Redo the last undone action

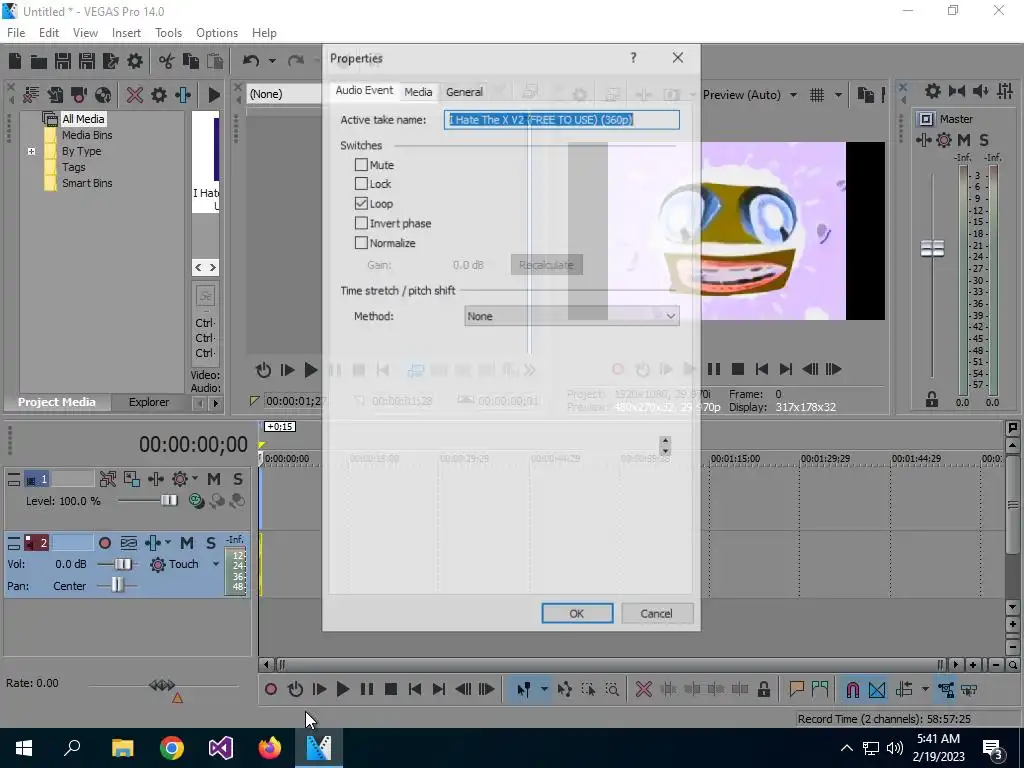pos(296,61)
